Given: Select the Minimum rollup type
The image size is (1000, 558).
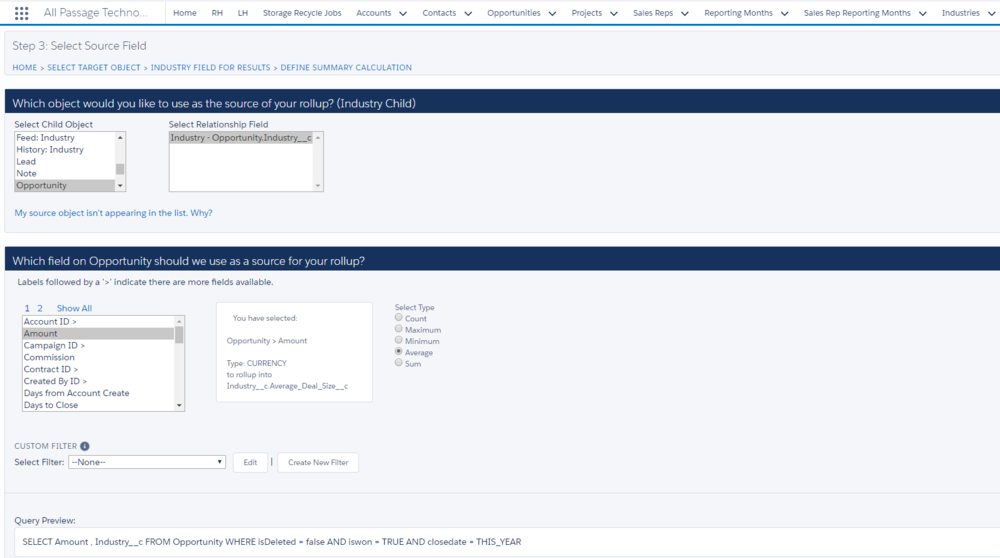Looking at the screenshot, I should pos(399,341).
